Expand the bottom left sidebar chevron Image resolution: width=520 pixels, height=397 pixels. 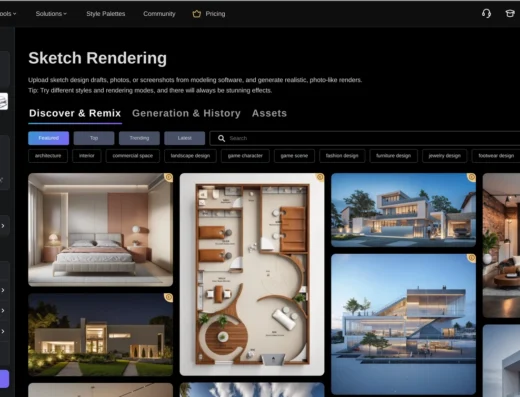click(3, 331)
